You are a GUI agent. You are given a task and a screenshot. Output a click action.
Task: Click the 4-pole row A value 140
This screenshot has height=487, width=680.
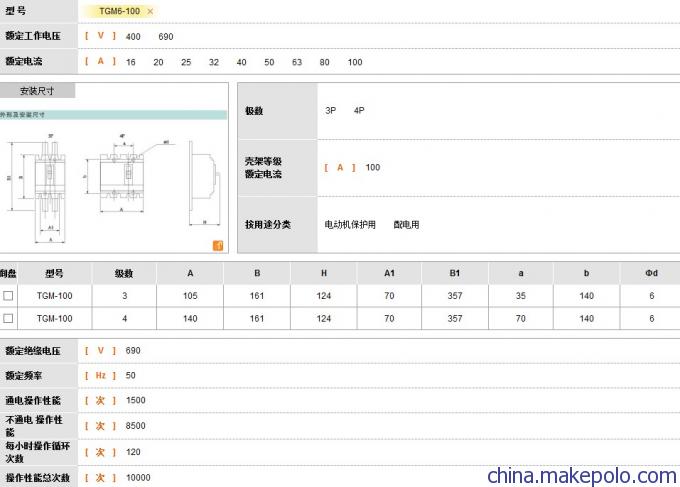tap(190, 318)
